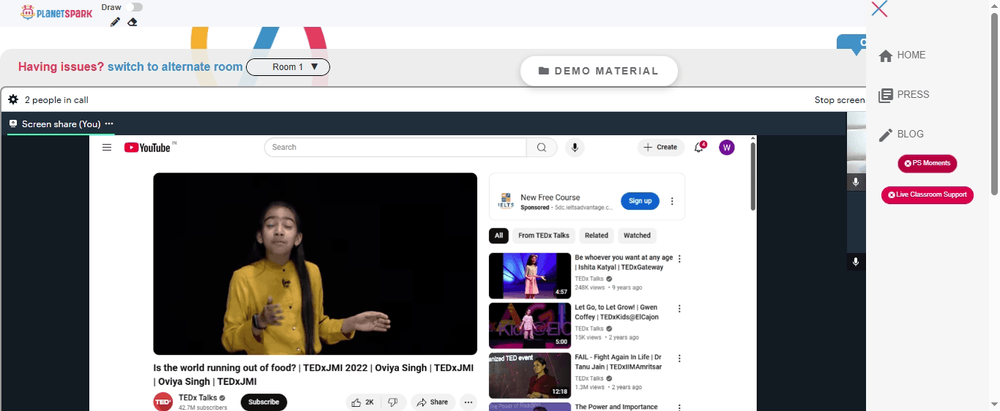This screenshot has width=1000, height=411.
Task: Click the PS Moments button
Action: [927, 163]
